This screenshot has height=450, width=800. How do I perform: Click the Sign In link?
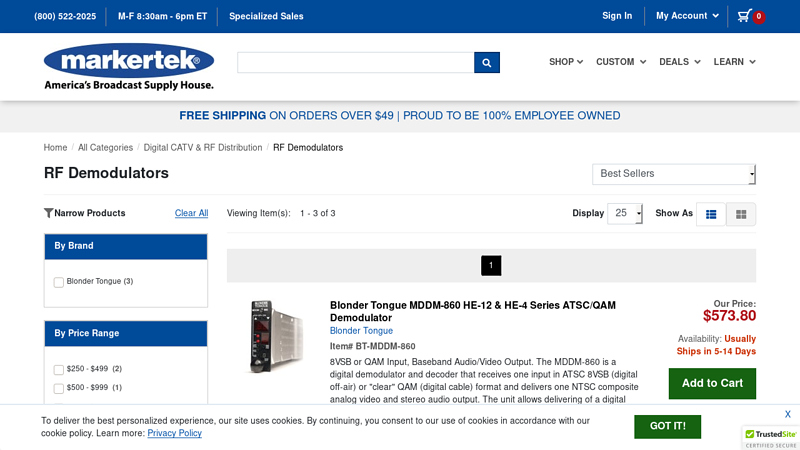pyautogui.click(x=617, y=16)
